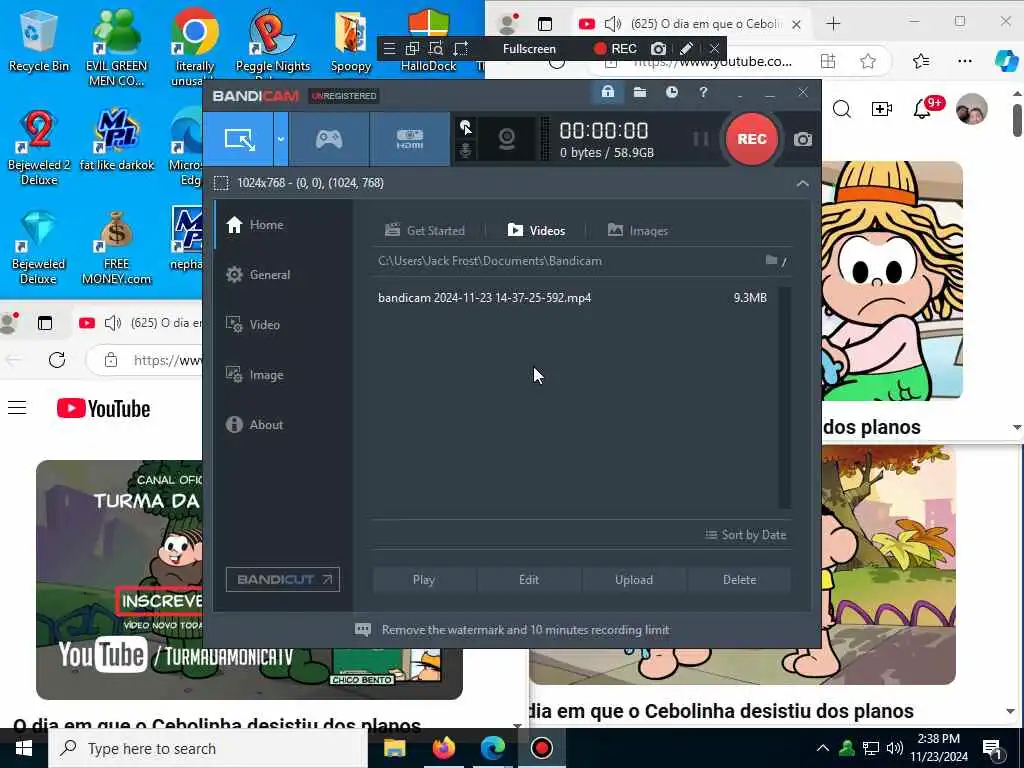1024x768 pixels.
Task: Open Bandicam help question mark
Action: pyautogui.click(x=703, y=92)
